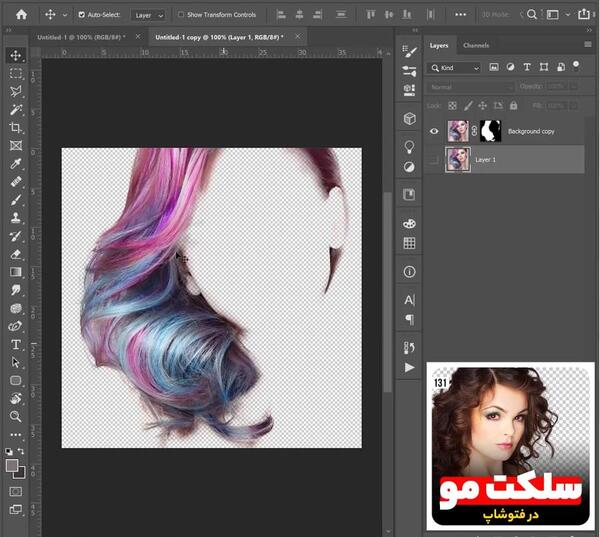Select the Rotate View tool
The image size is (600, 537).
point(16,398)
